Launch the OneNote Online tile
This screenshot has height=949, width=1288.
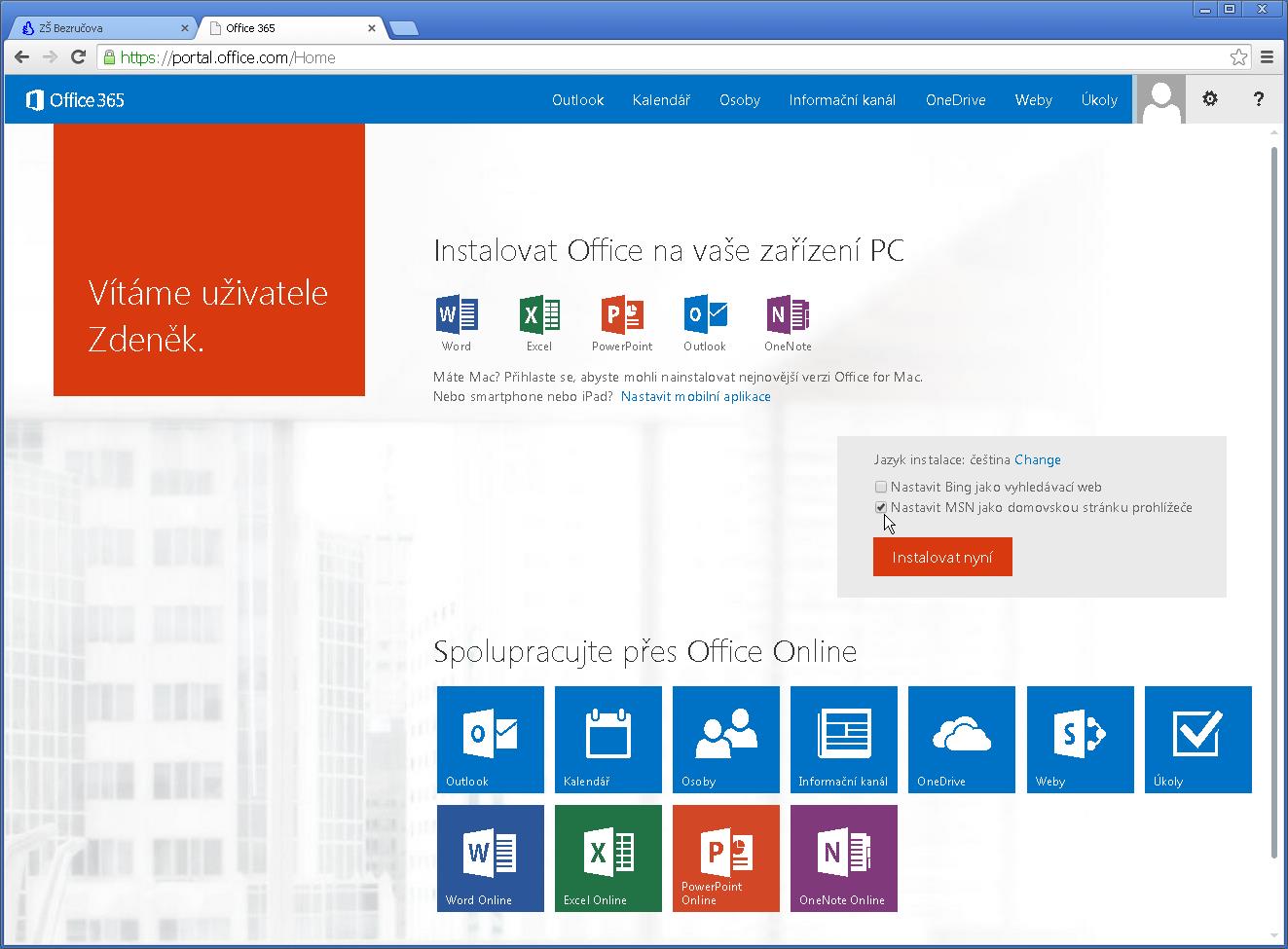point(844,858)
